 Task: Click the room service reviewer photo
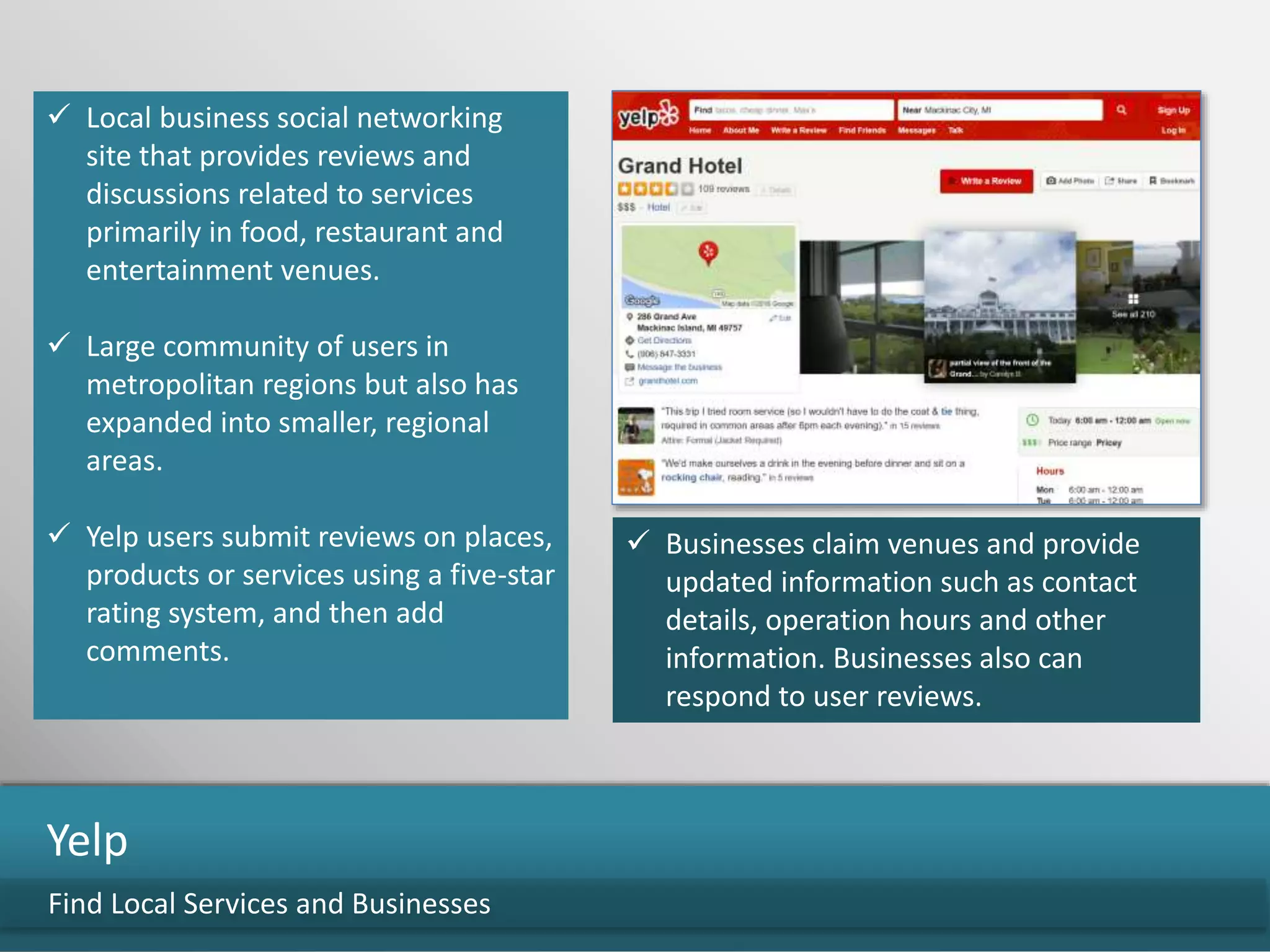pyautogui.click(x=636, y=425)
